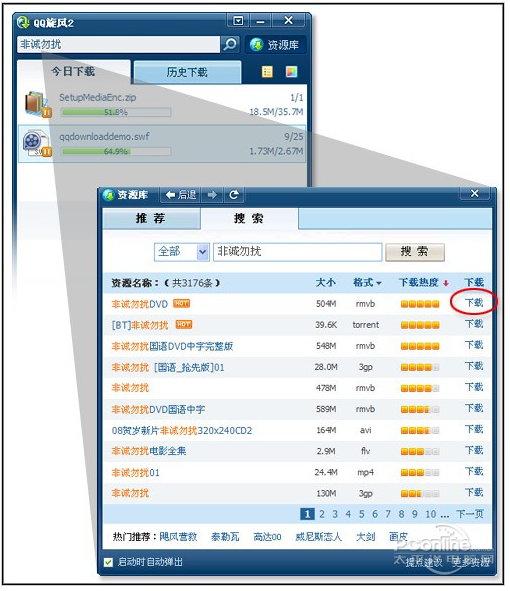
Task: Click the qqdownloaddemo.swf file icon
Action: (37, 142)
